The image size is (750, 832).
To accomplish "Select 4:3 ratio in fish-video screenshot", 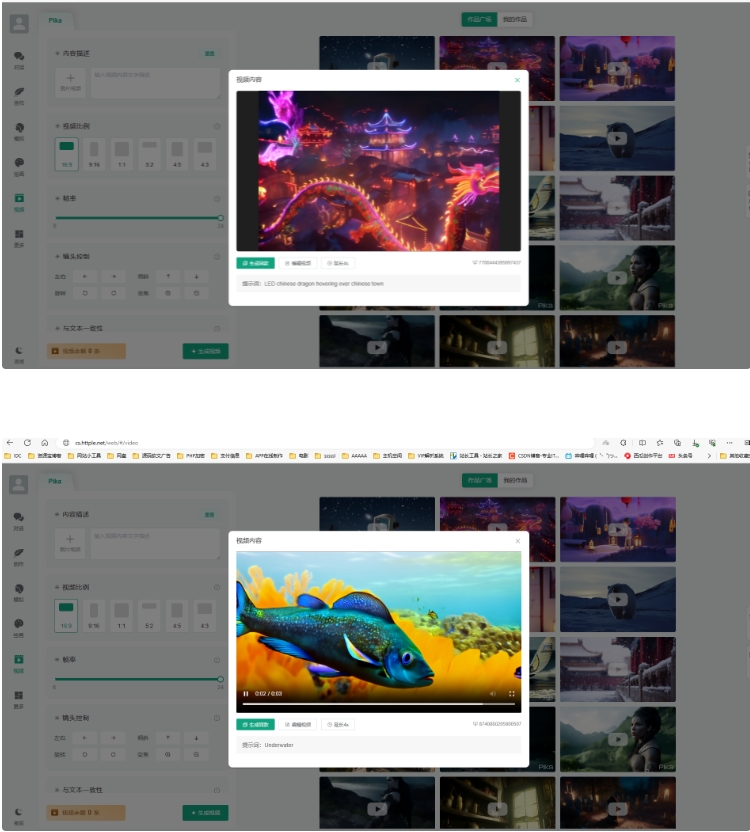I will (x=205, y=616).
